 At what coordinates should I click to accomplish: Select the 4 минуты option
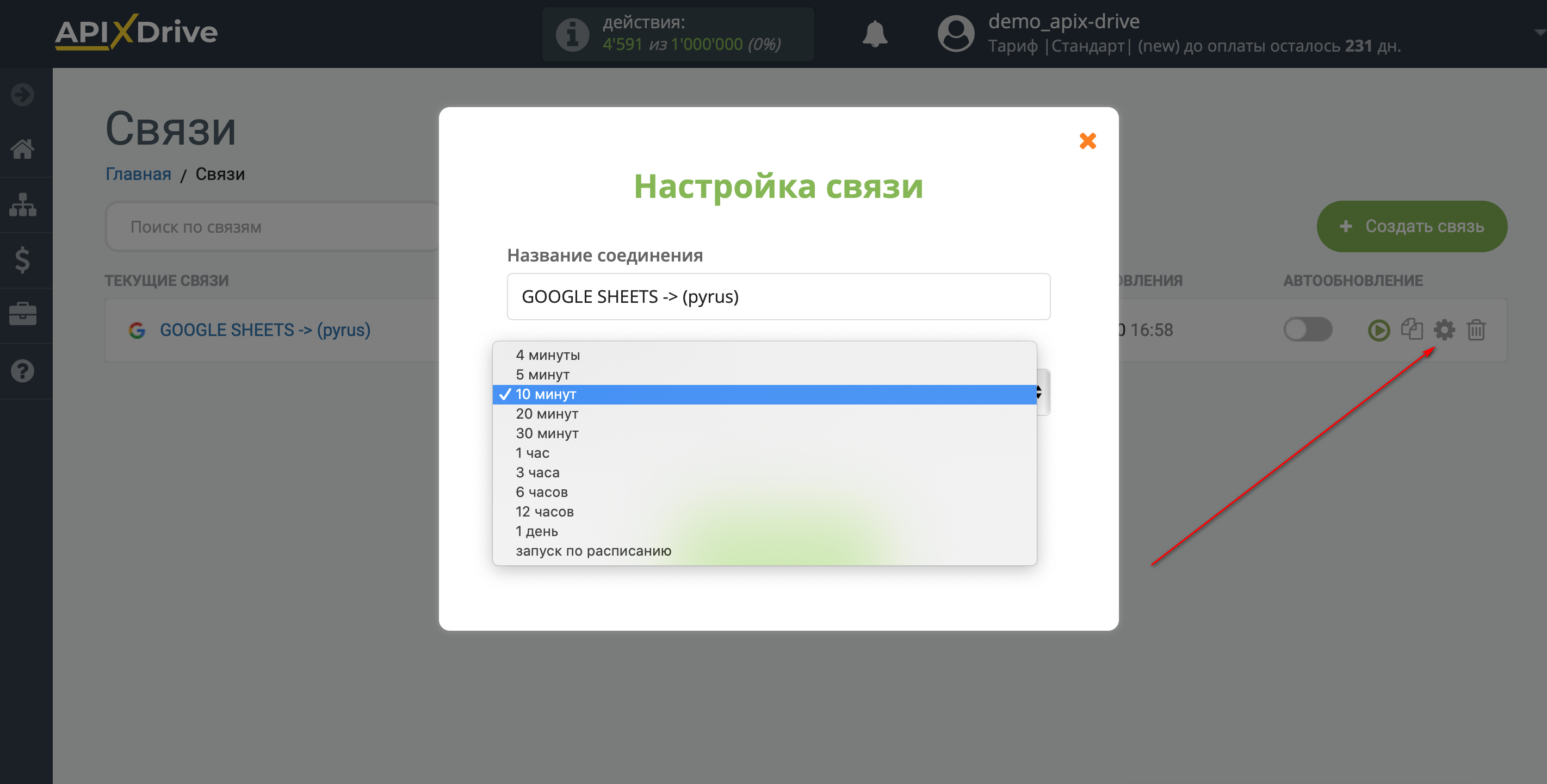[x=764, y=355]
